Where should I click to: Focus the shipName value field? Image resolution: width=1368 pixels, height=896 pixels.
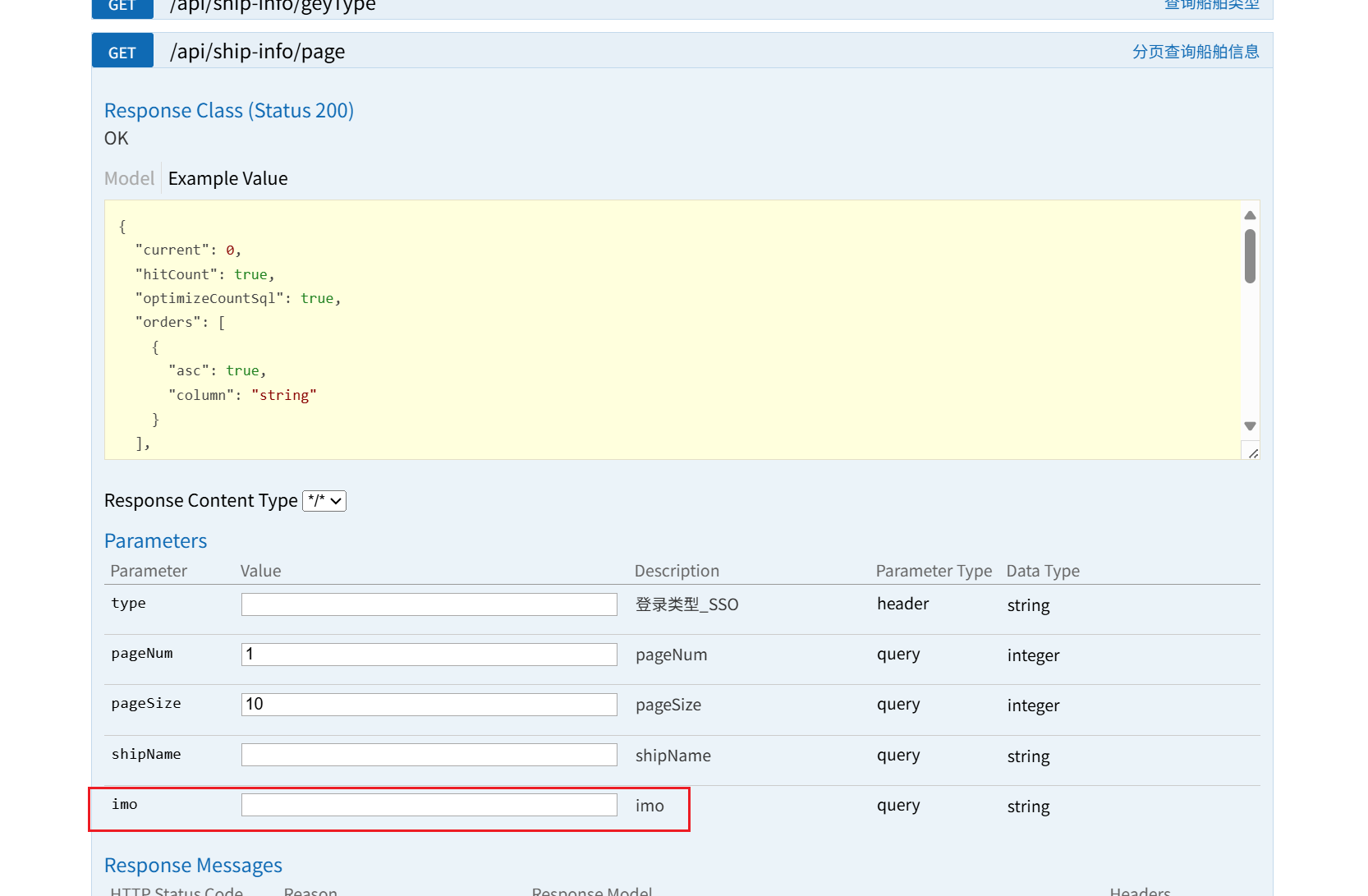point(429,755)
